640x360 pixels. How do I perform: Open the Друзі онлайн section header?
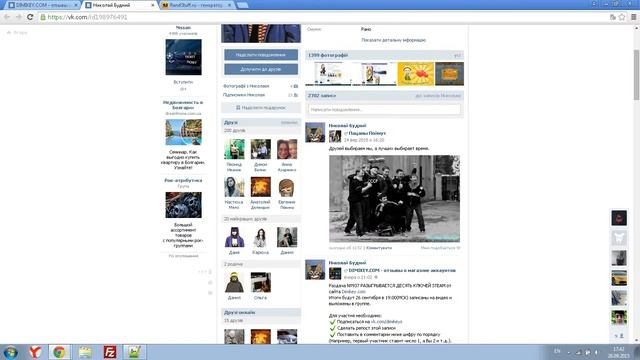[x=261, y=313]
